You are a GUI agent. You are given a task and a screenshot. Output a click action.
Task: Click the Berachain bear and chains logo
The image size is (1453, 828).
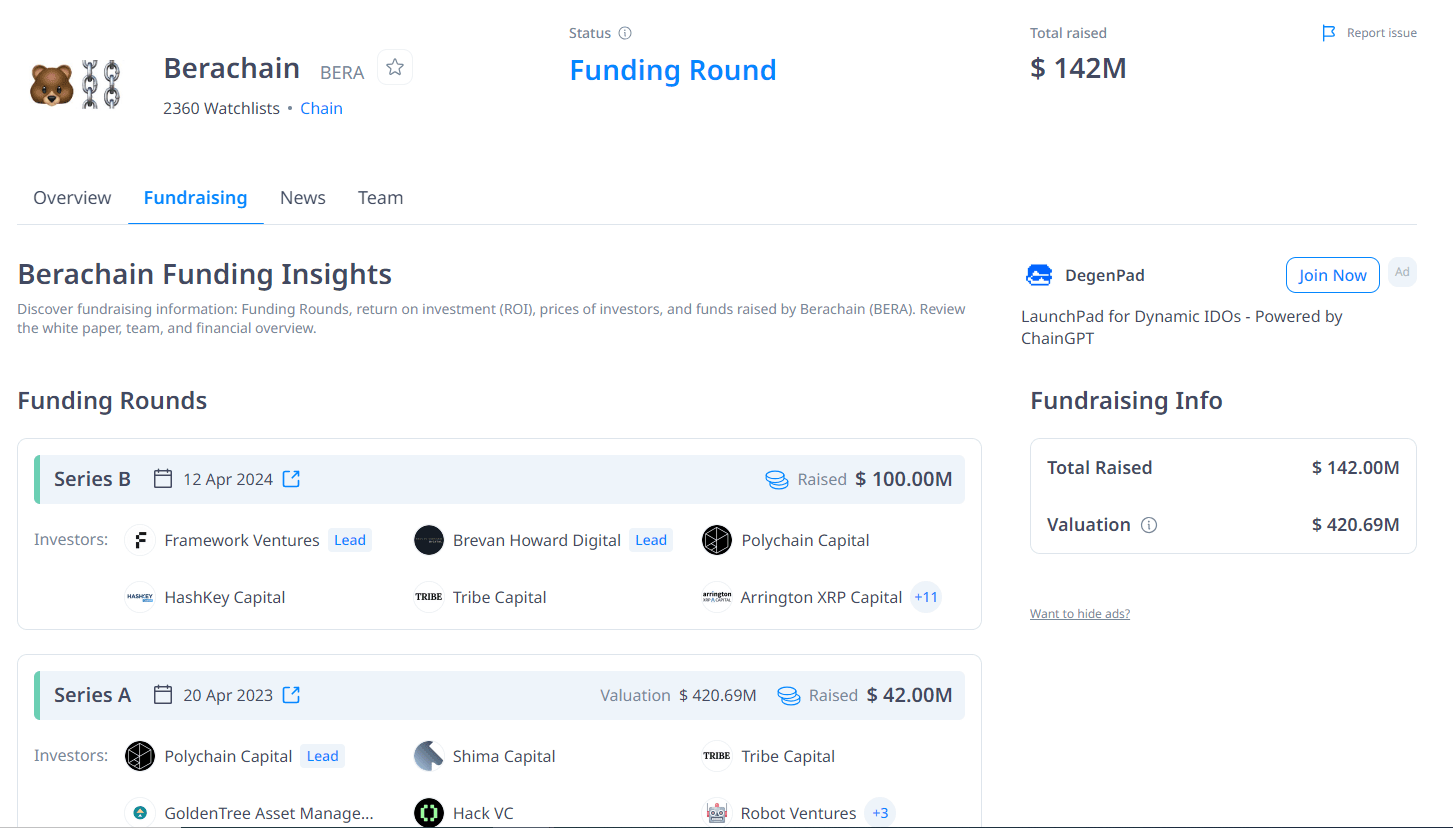click(76, 84)
